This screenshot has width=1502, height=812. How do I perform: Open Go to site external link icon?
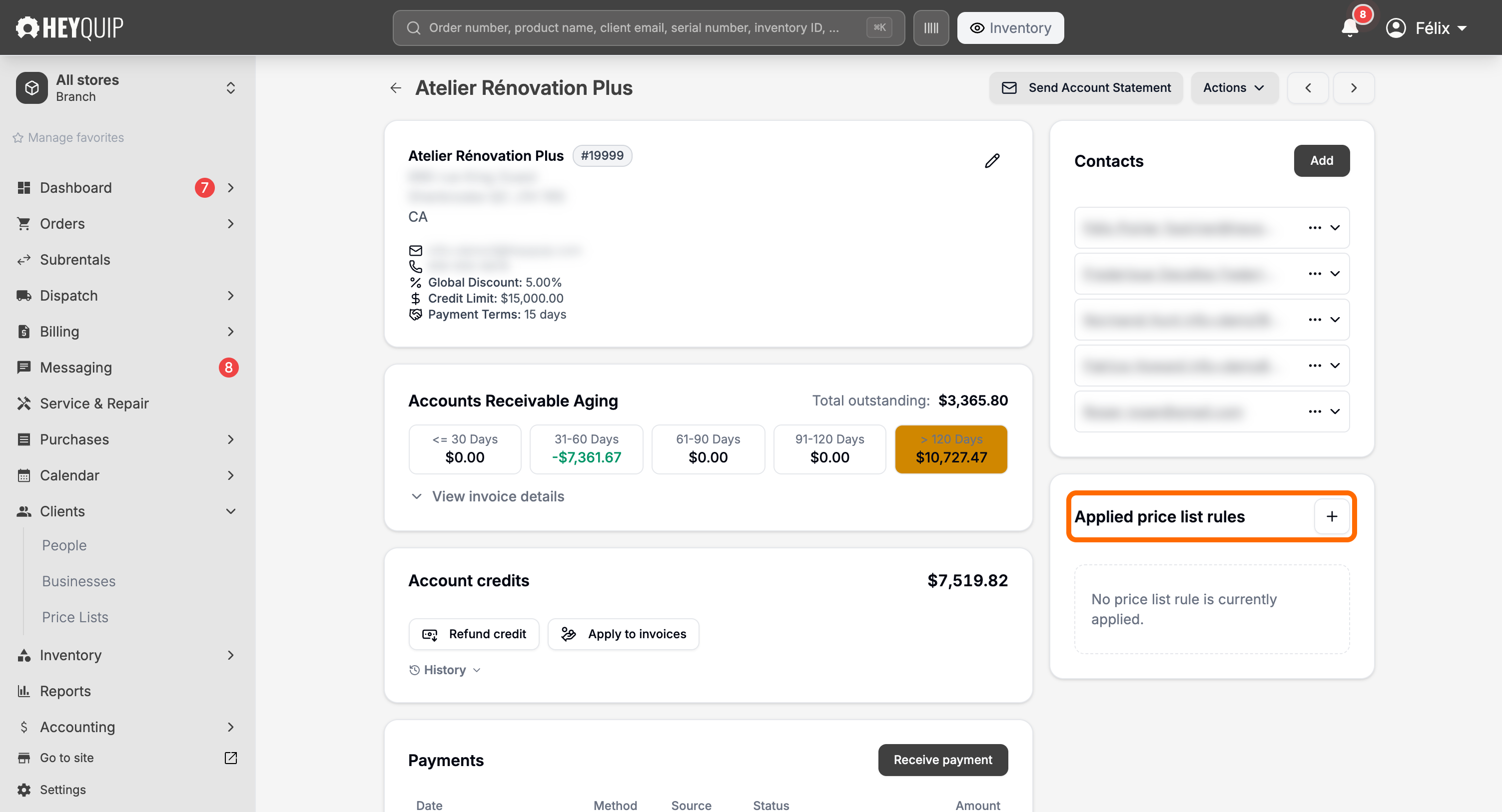coord(231,758)
